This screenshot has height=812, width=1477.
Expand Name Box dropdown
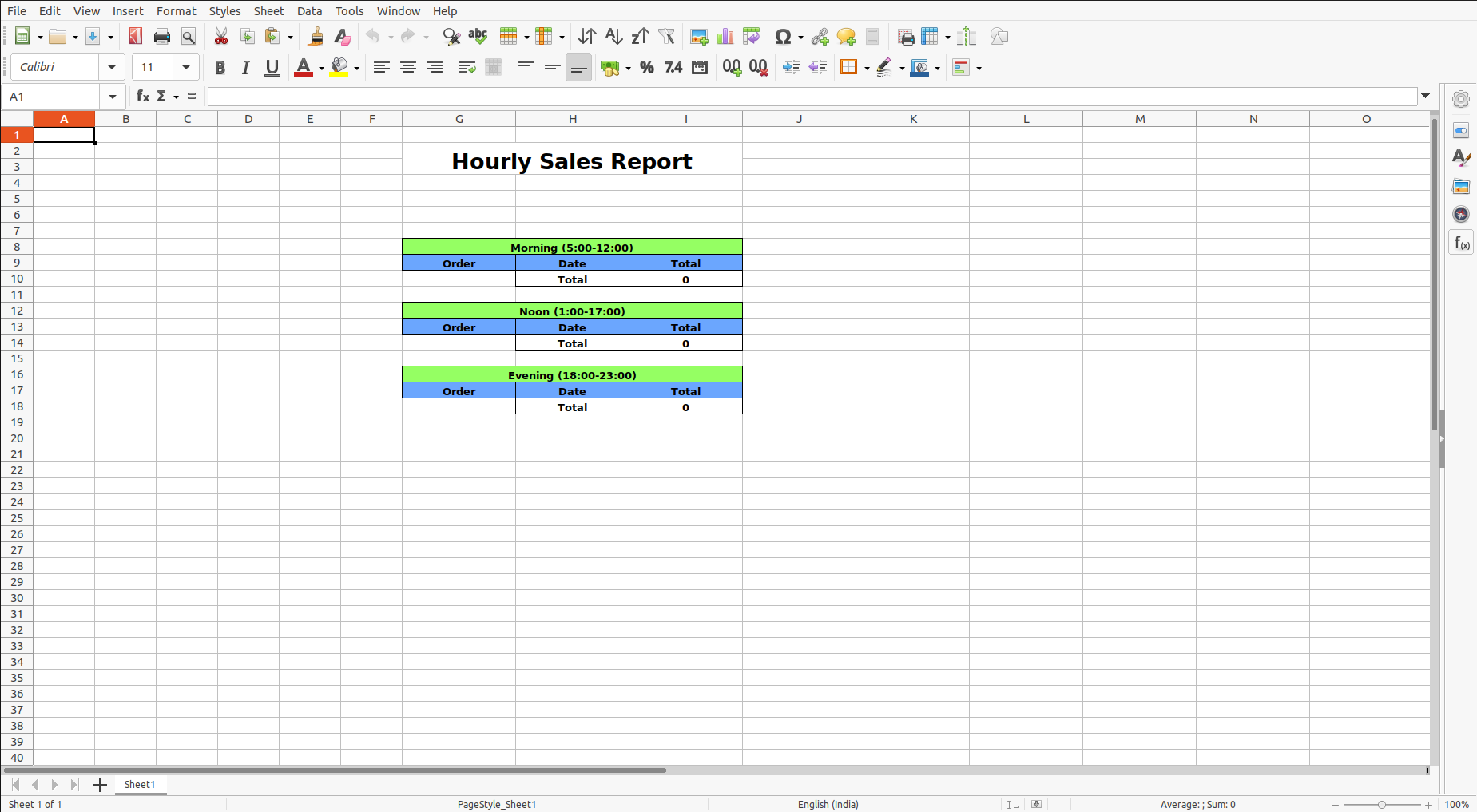click(x=113, y=97)
